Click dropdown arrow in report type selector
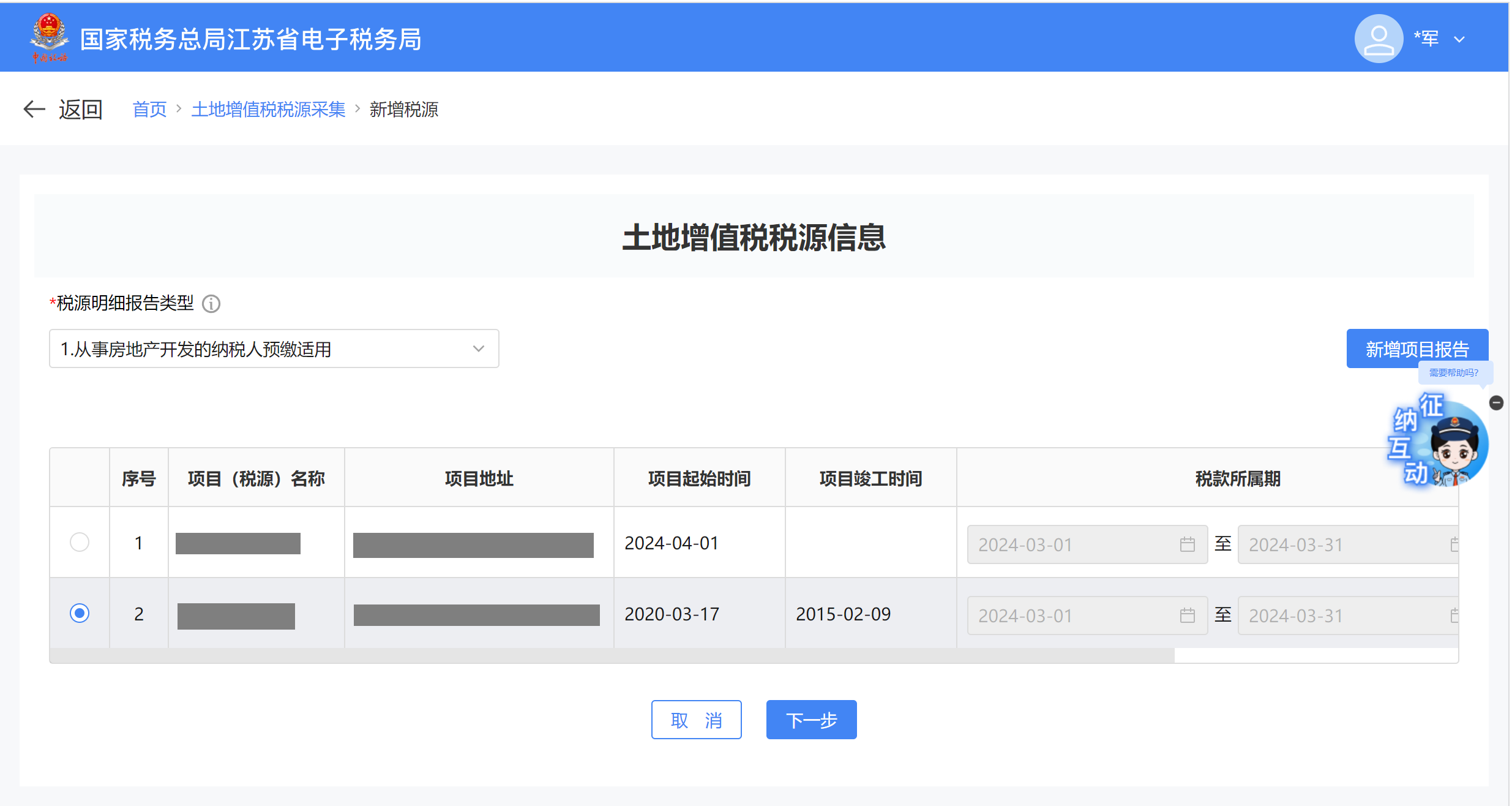 pos(479,349)
